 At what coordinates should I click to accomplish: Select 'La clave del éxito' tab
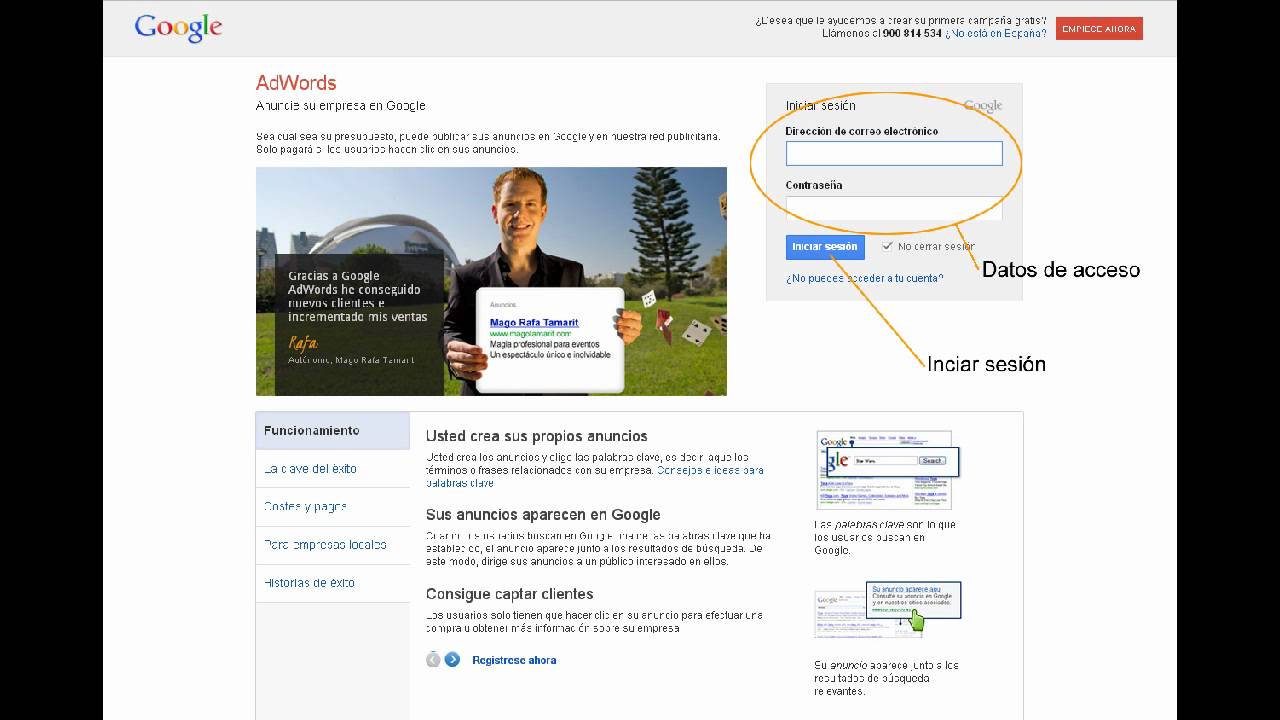point(333,469)
